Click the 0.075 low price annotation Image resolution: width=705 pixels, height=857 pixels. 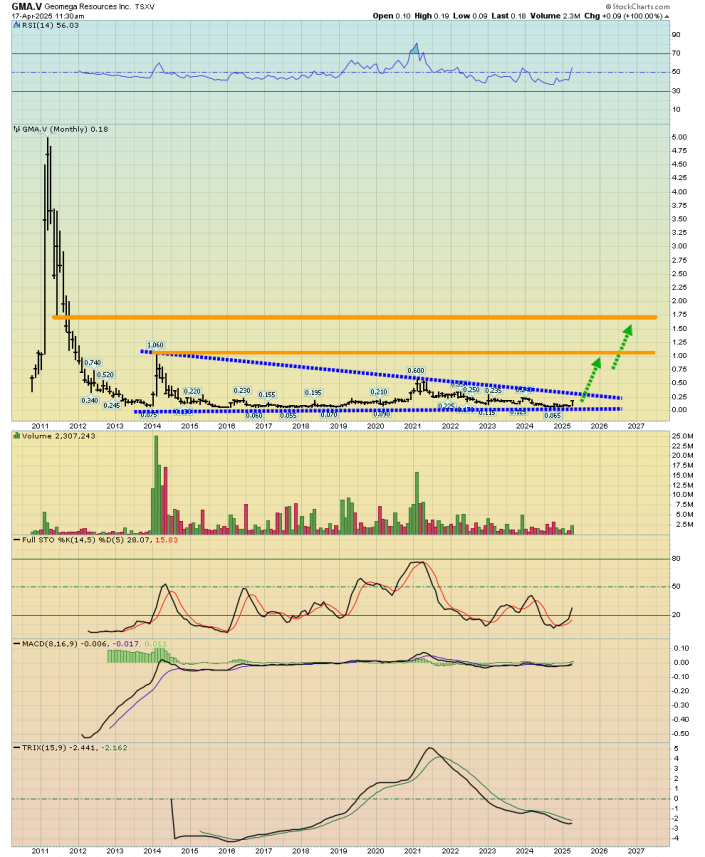149,415
